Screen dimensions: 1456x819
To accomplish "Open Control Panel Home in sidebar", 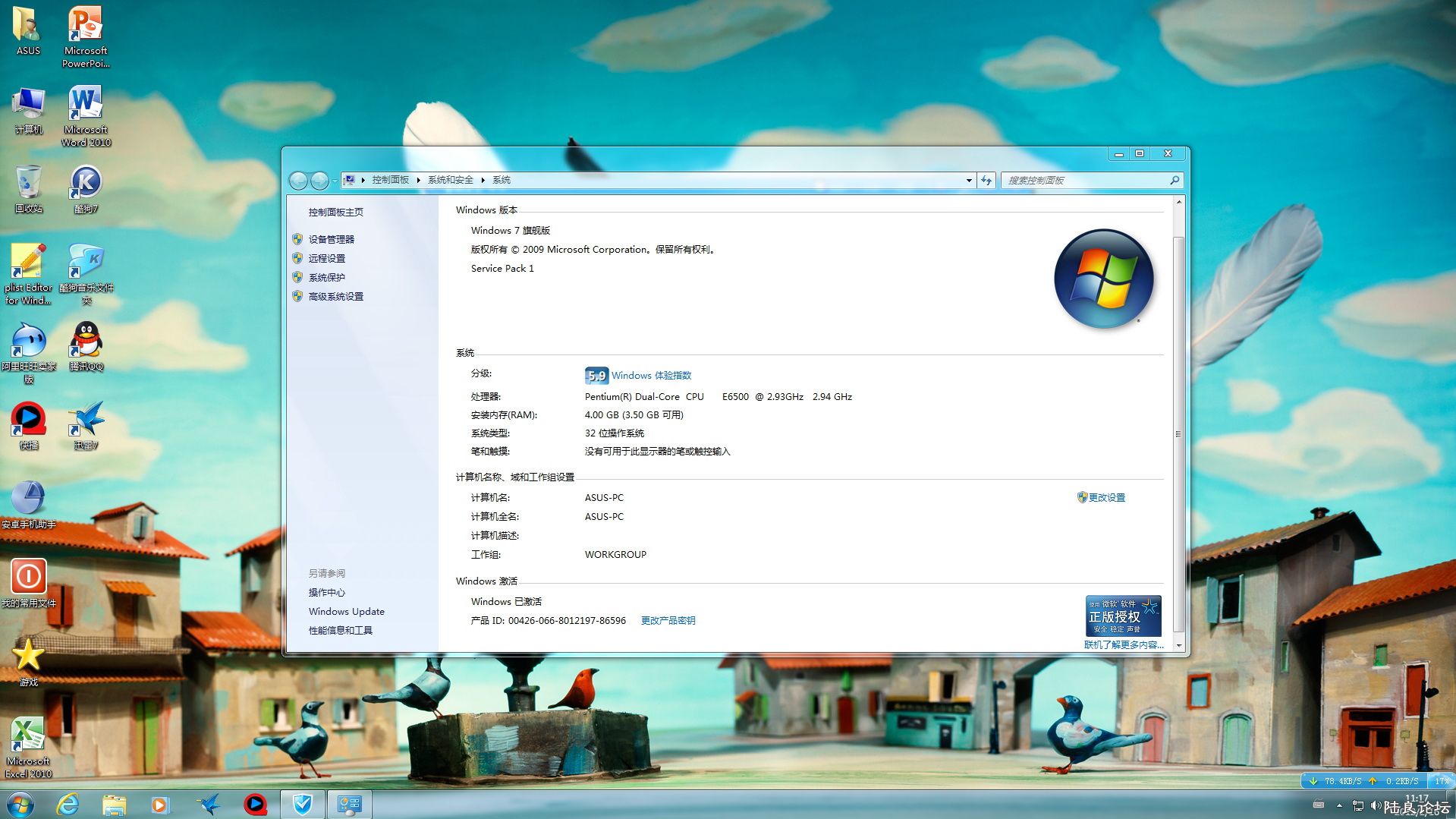I will pyautogui.click(x=335, y=213).
